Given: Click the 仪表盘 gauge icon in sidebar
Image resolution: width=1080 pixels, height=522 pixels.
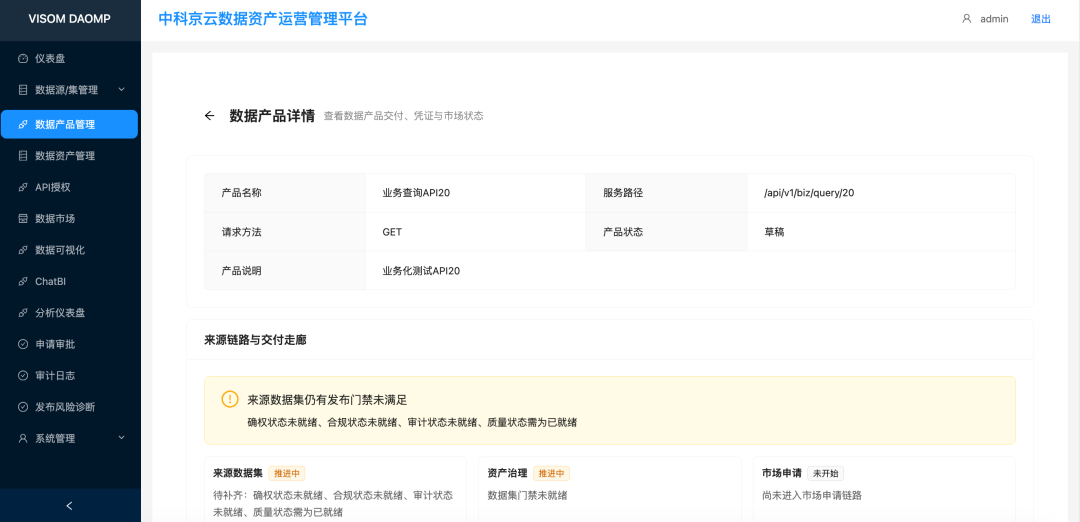Looking at the screenshot, I should pyautogui.click(x=23, y=59).
